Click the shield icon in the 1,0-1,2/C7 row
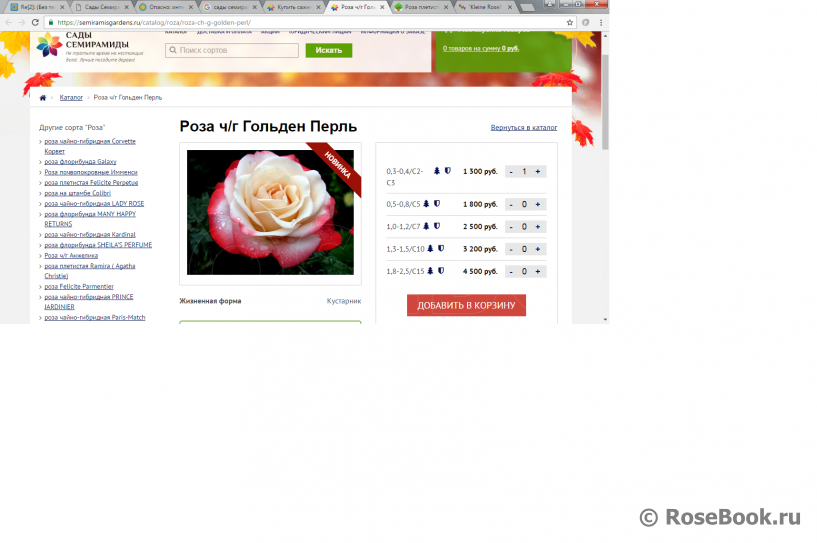The image size is (817, 543). pos(437,226)
